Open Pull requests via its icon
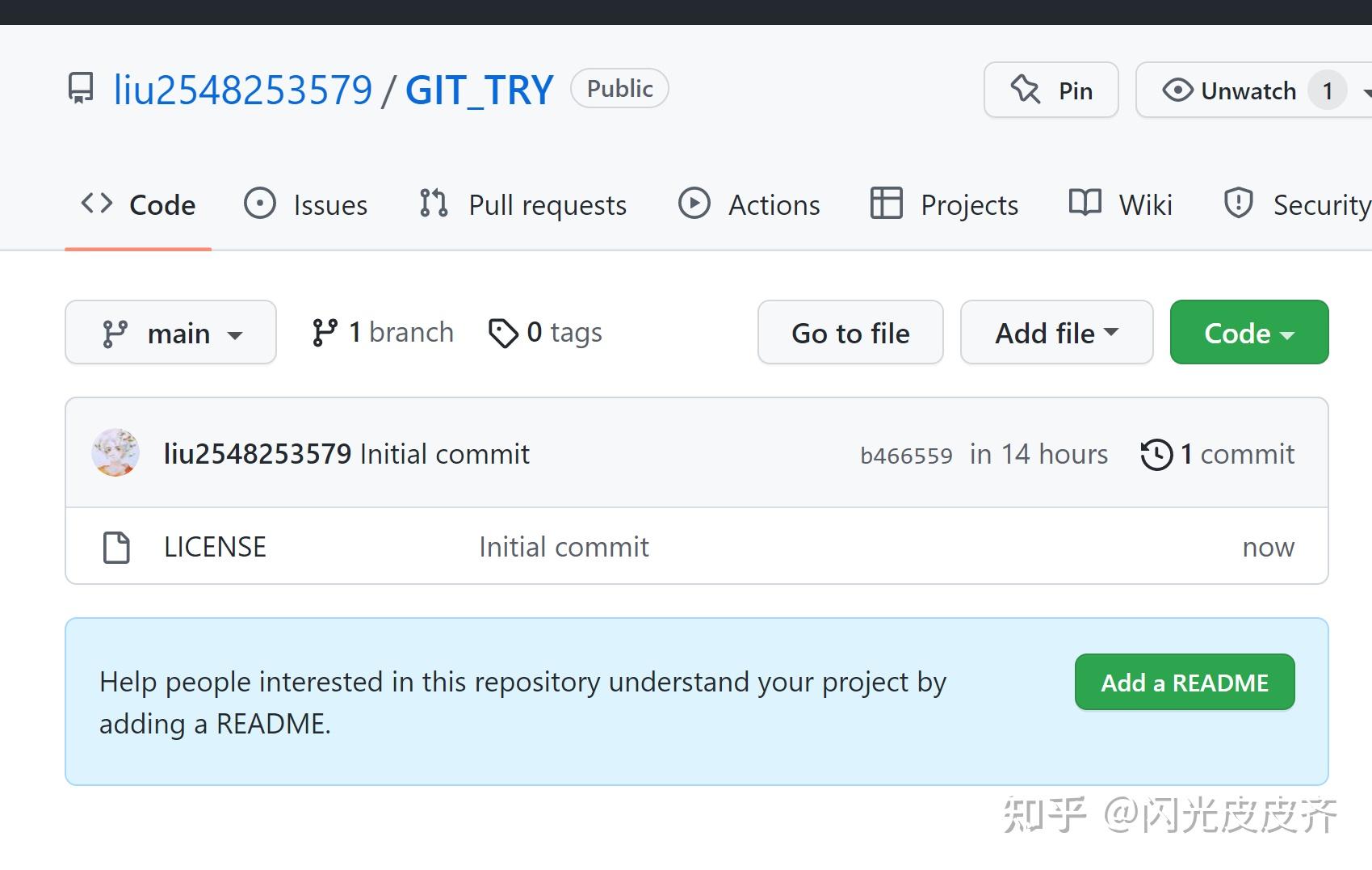This screenshot has height=870, width=1372. click(x=432, y=204)
